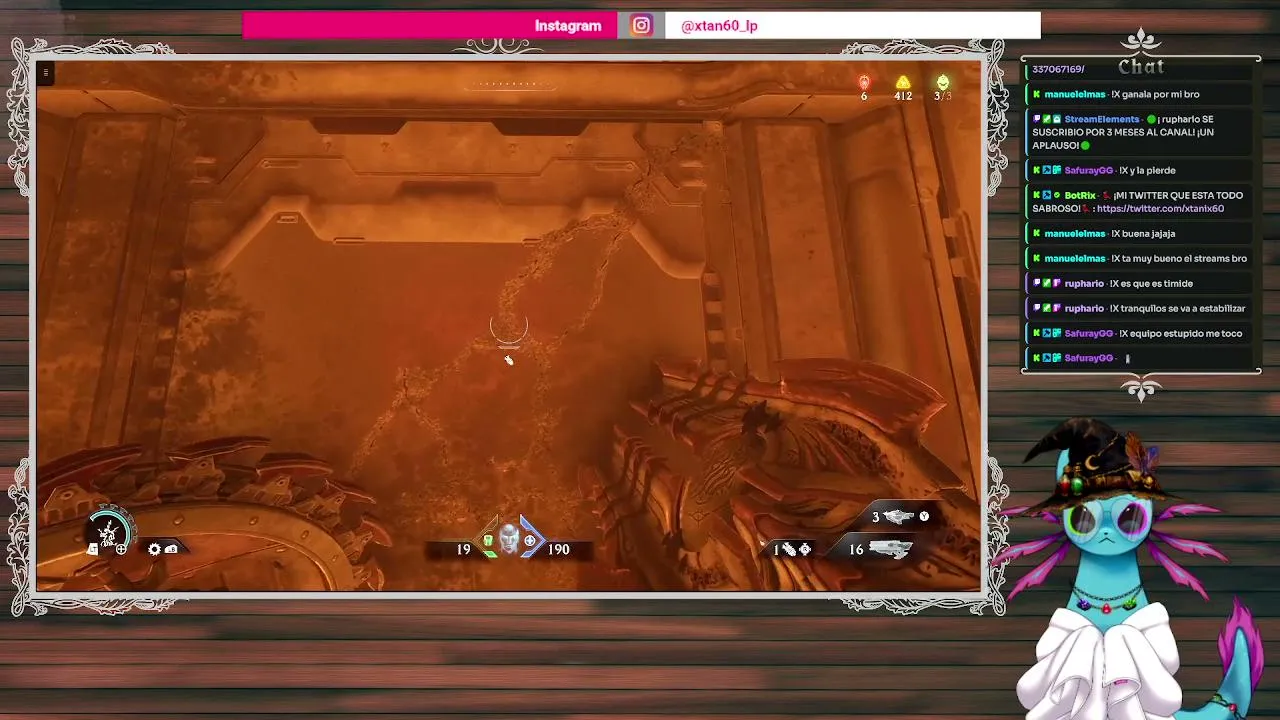Screen dimensions: 1280x720
Task: Click manuelelmas 'ta muy bueno el streams' message
Action: click(x=1140, y=258)
